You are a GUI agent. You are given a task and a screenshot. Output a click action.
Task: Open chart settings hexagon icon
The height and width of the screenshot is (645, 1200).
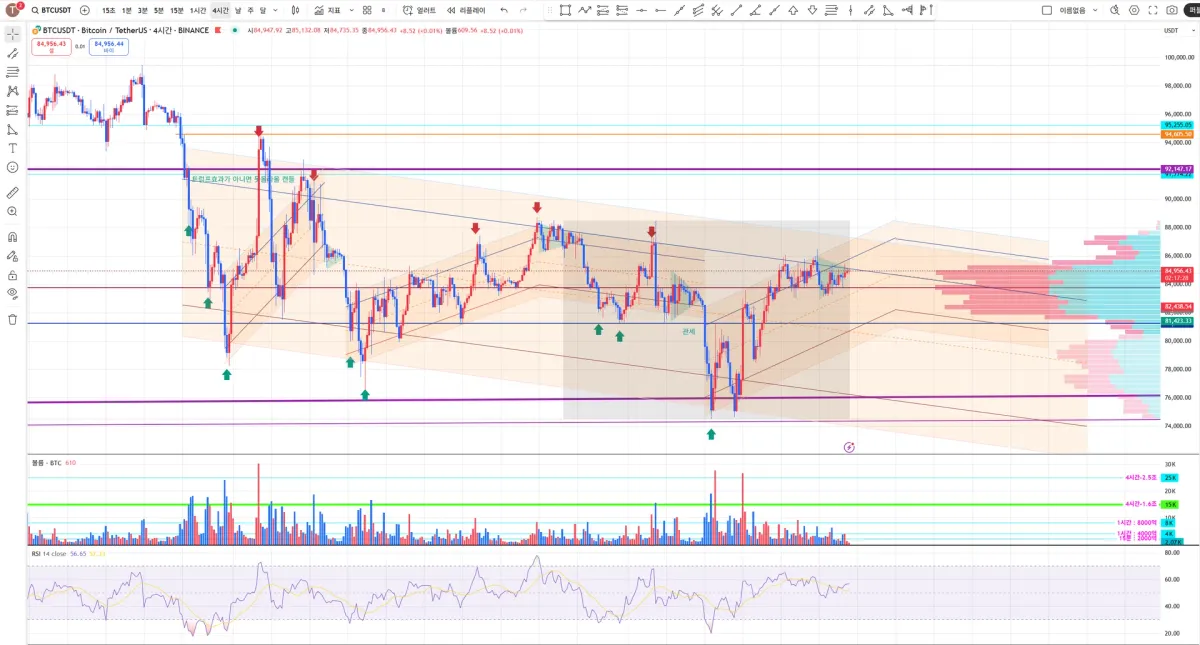click(1134, 10)
